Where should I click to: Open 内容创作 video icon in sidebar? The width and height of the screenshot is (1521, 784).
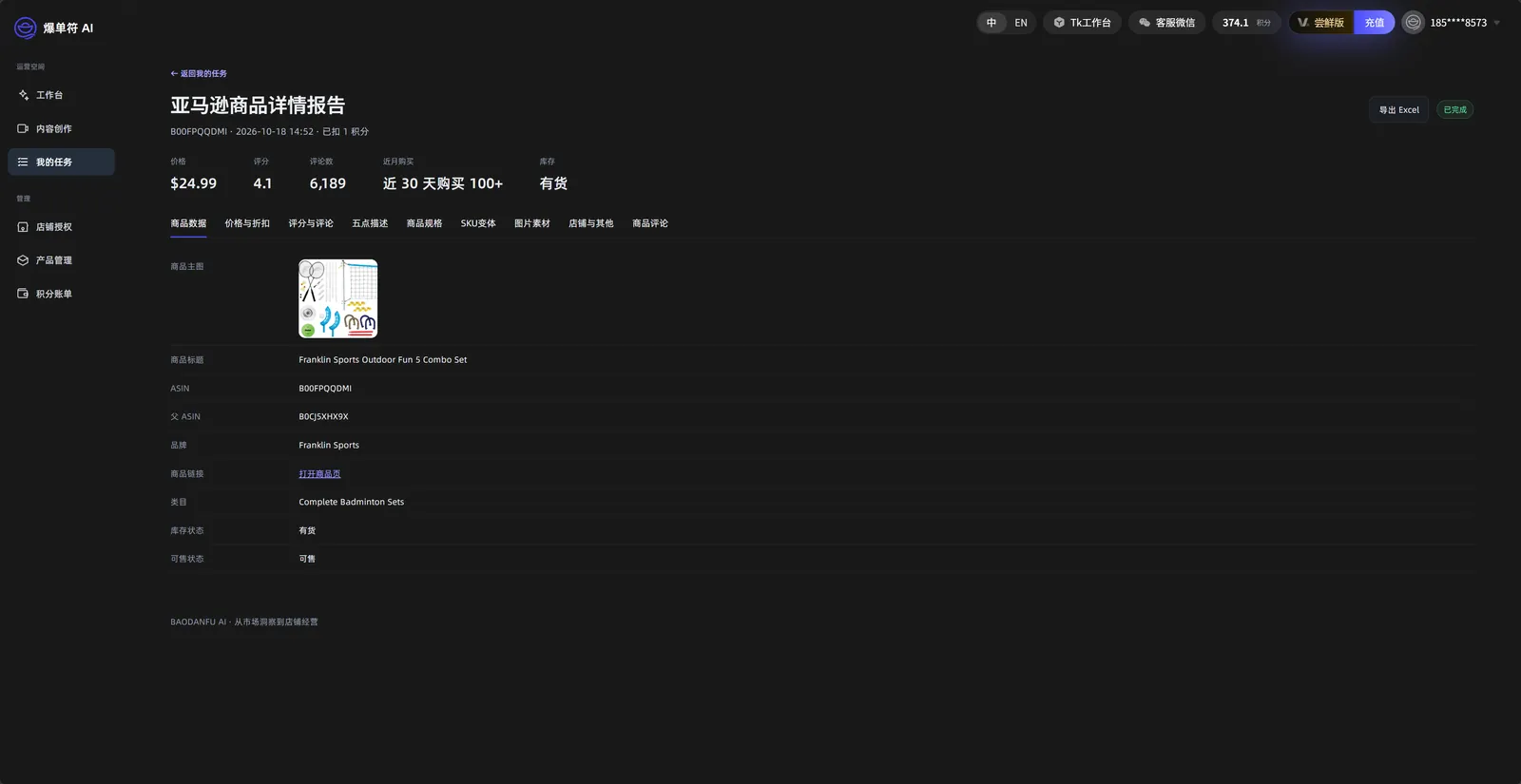(23, 128)
